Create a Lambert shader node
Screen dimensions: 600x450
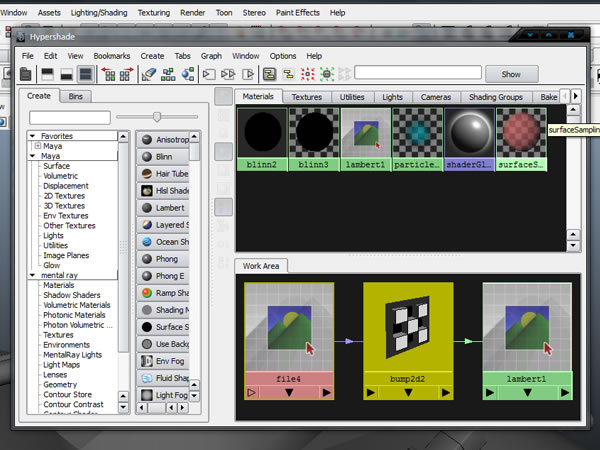163,208
